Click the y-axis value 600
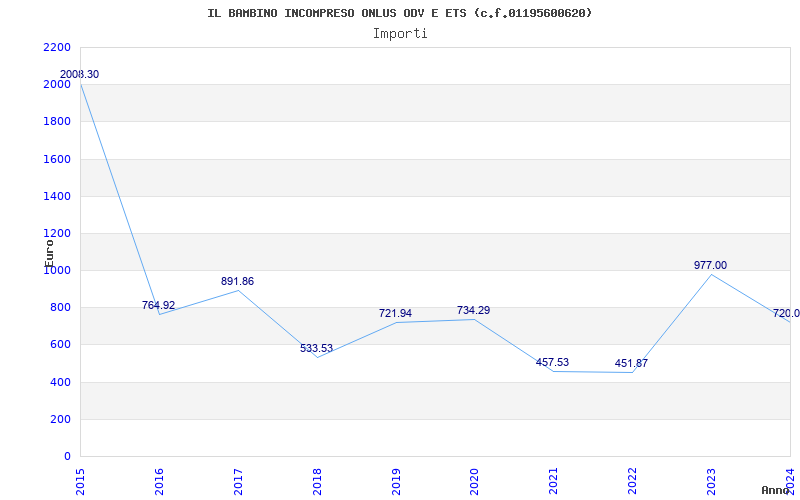 click(61, 345)
